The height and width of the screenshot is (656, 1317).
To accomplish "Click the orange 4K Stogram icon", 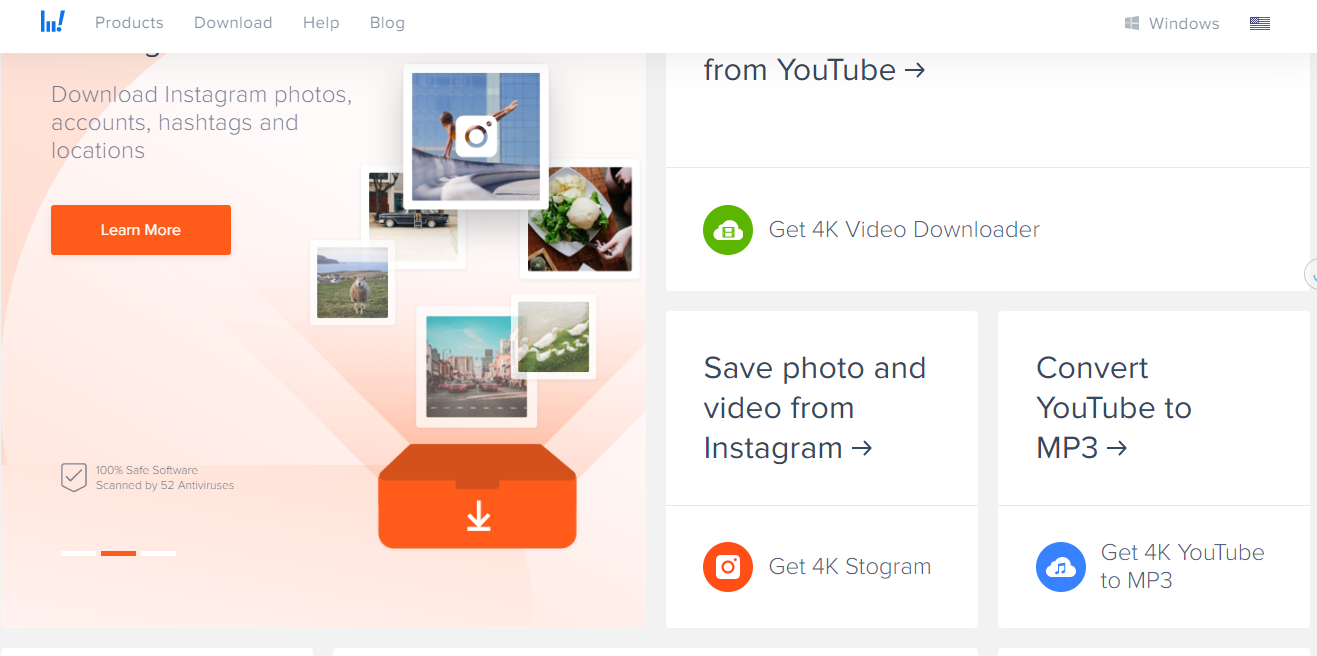I will point(728,567).
